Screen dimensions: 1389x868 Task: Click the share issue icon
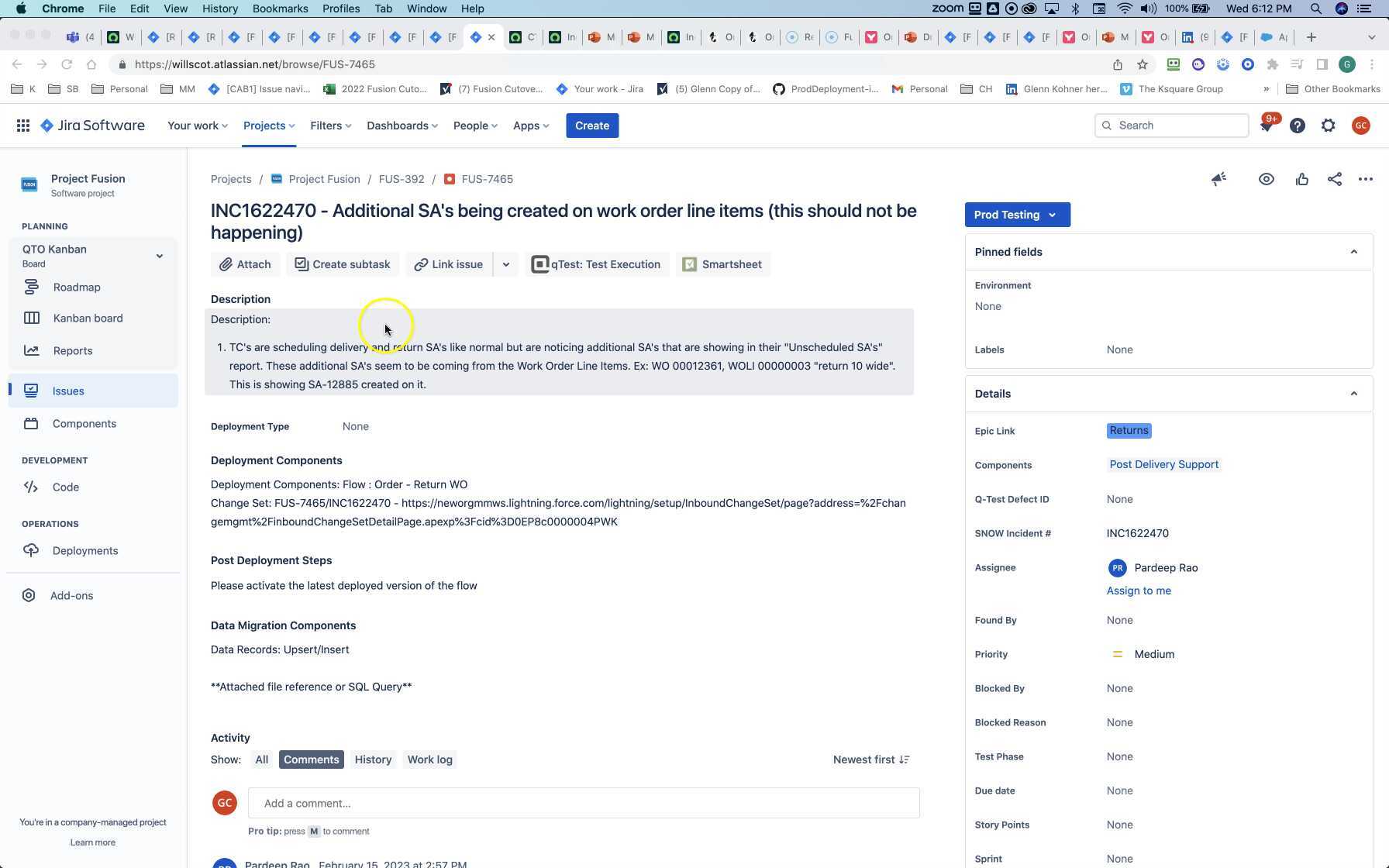pyautogui.click(x=1334, y=179)
